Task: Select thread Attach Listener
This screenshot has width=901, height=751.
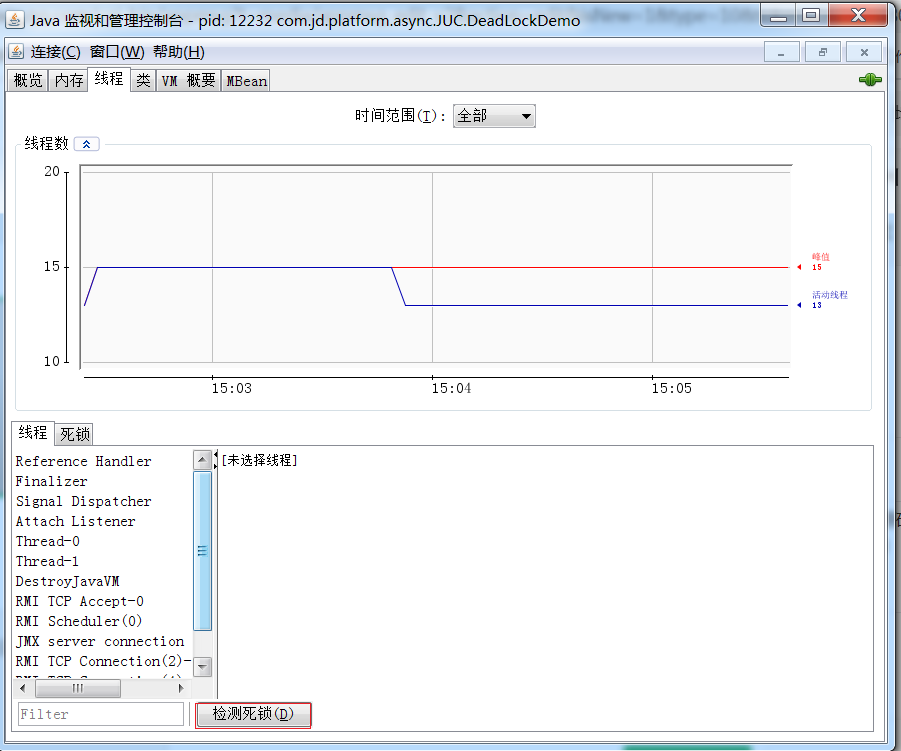Action: coord(75,522)
